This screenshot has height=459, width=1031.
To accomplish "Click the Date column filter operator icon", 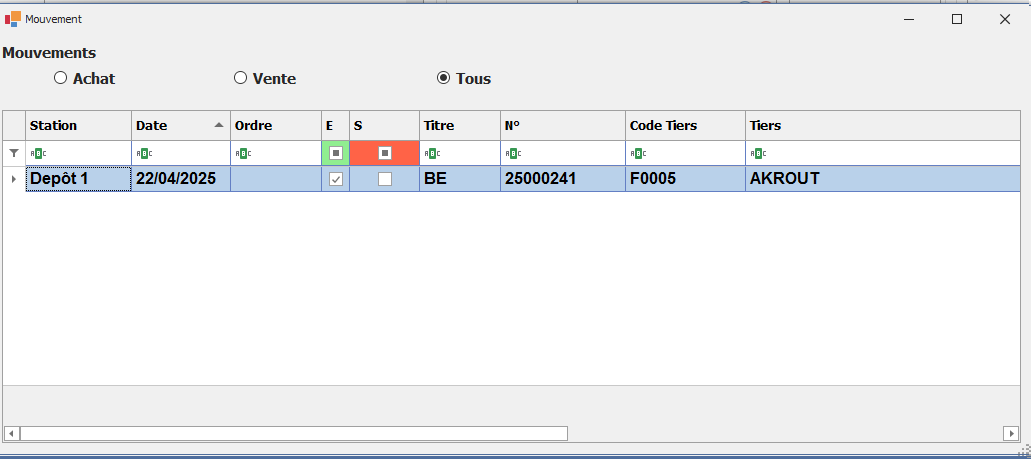I will tap(143, 153).
